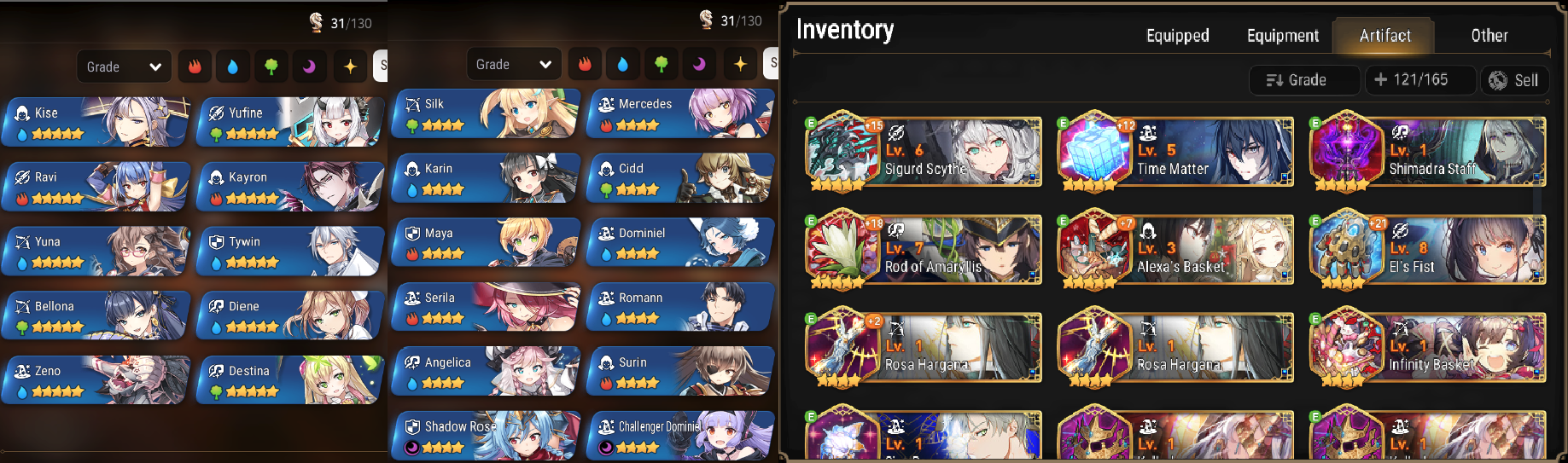
Task: Click the Sell button
Action: (x=1514, y=80)
